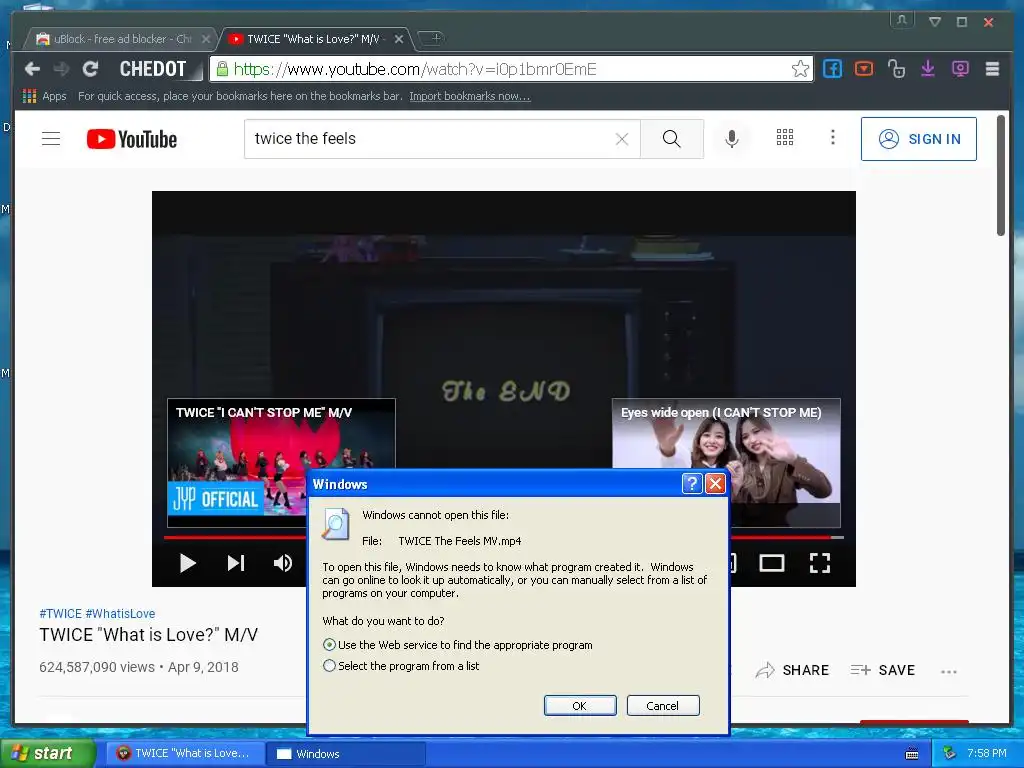Bookmark page with star icon
The height and width of the screenshot is (768, 1024).
(800, 69)
